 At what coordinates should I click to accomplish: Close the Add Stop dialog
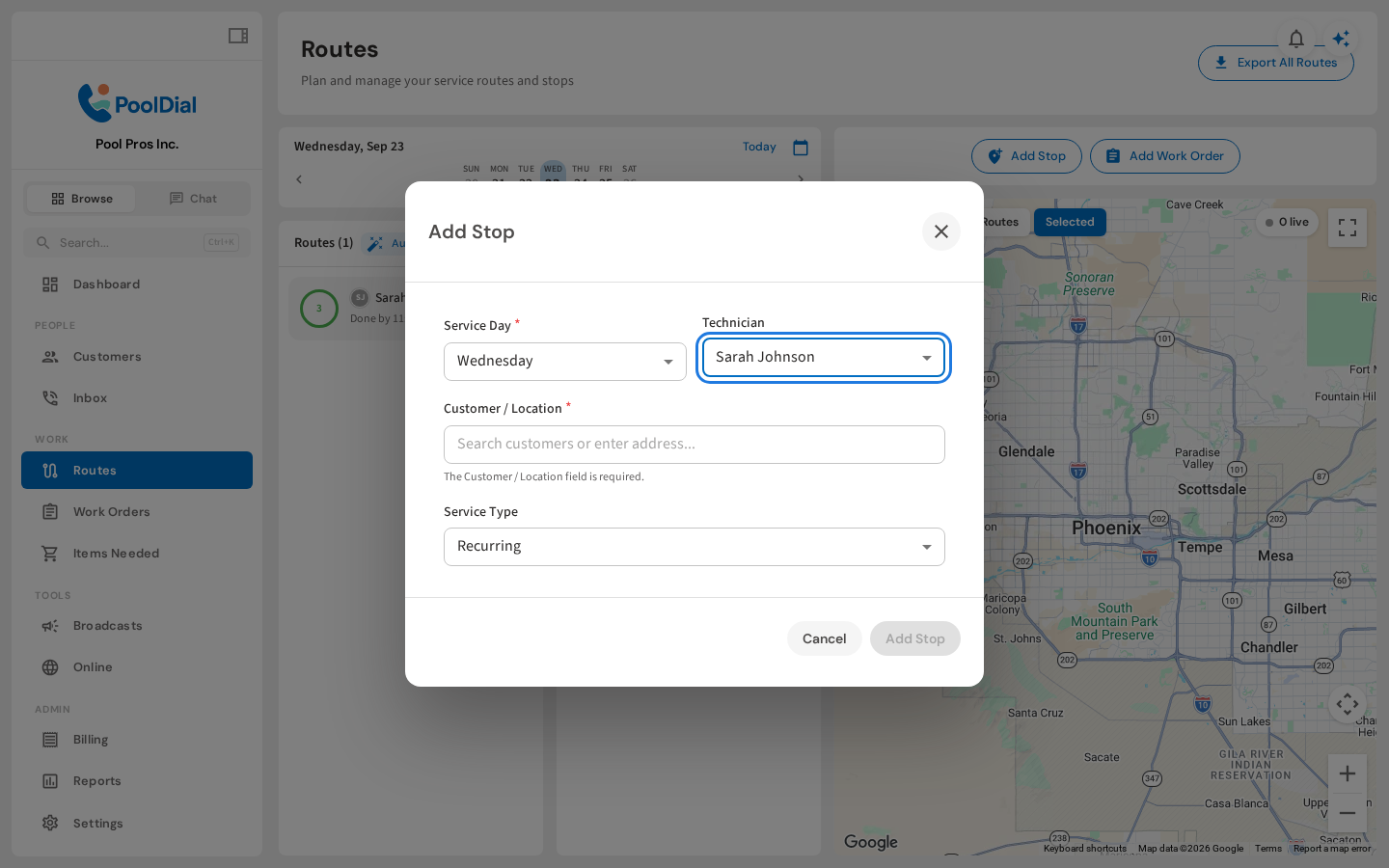coord(941,231)
